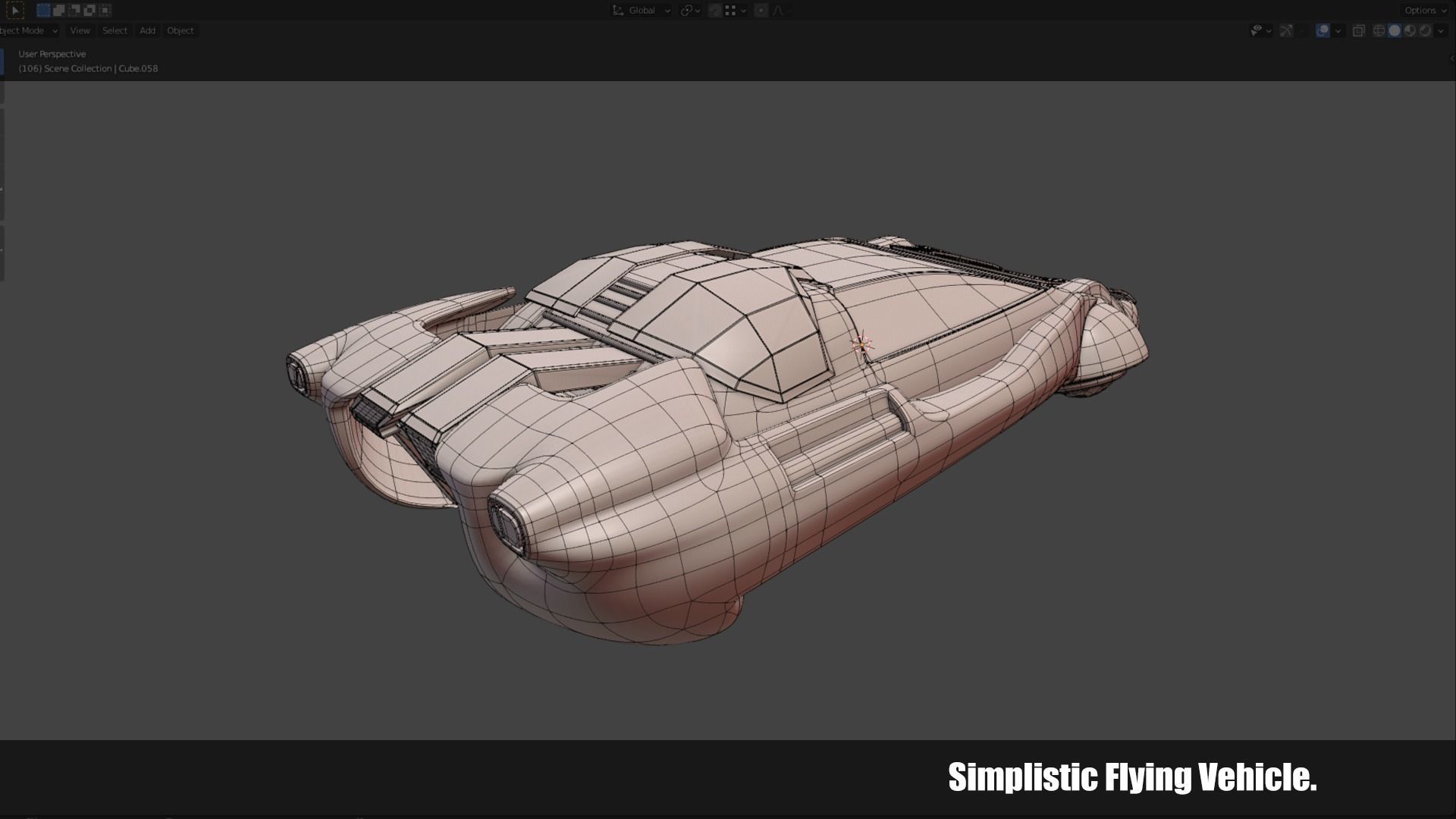Expand the sidebar with the edge arrow

1451,58
